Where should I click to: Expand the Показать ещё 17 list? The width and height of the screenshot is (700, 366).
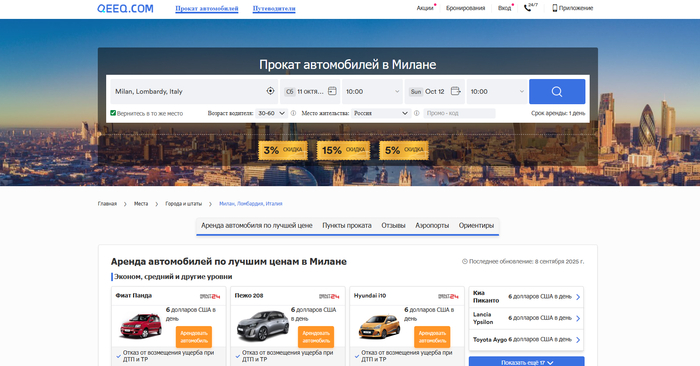point(526,362)
